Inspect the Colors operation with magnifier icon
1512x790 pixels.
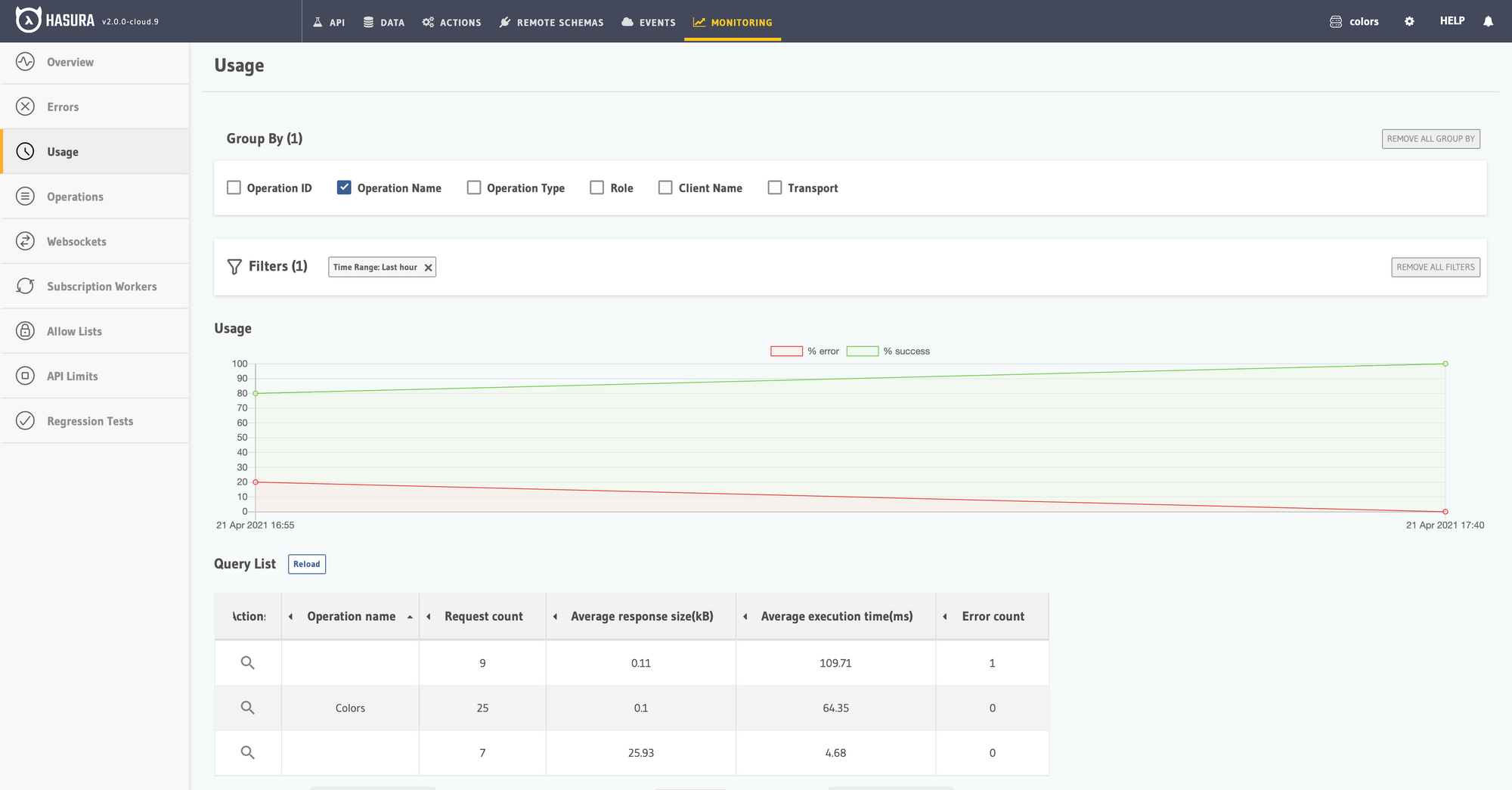click(247, 708)
